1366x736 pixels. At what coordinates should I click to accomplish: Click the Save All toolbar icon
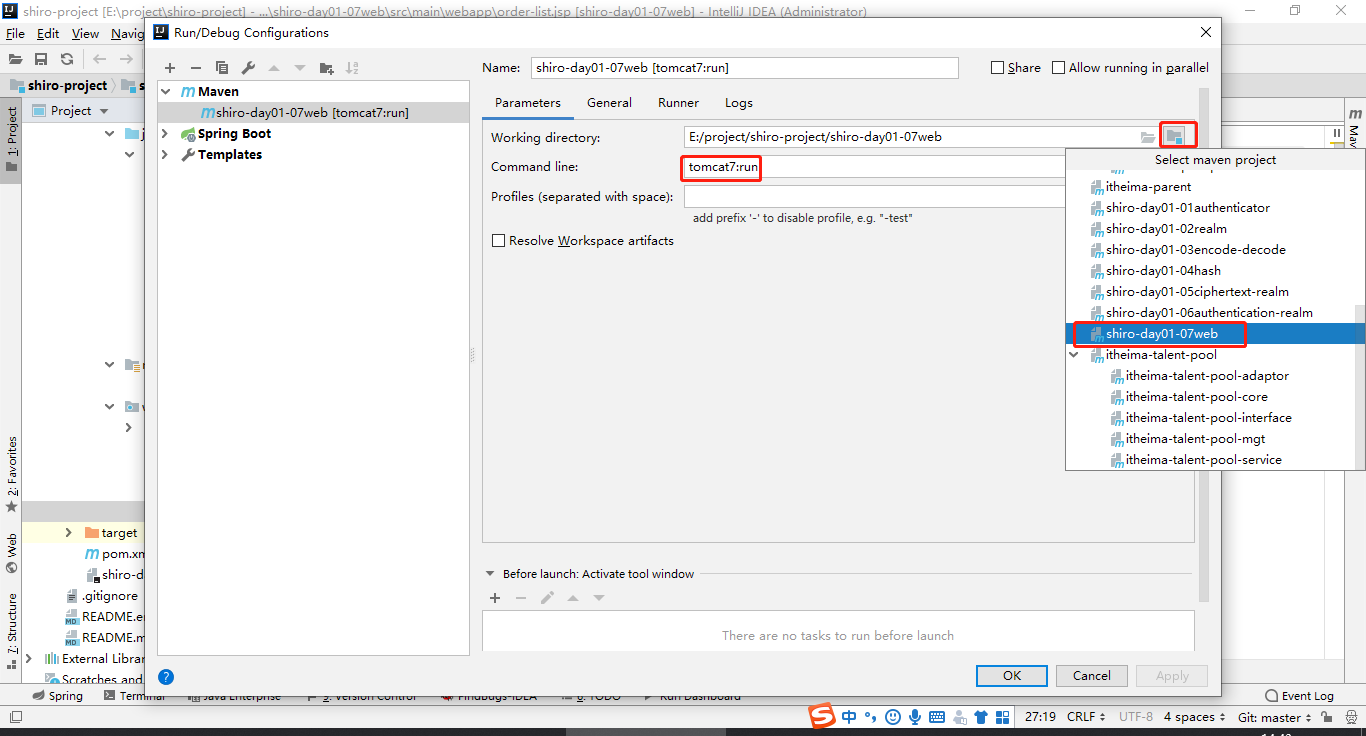pos(41,60)
